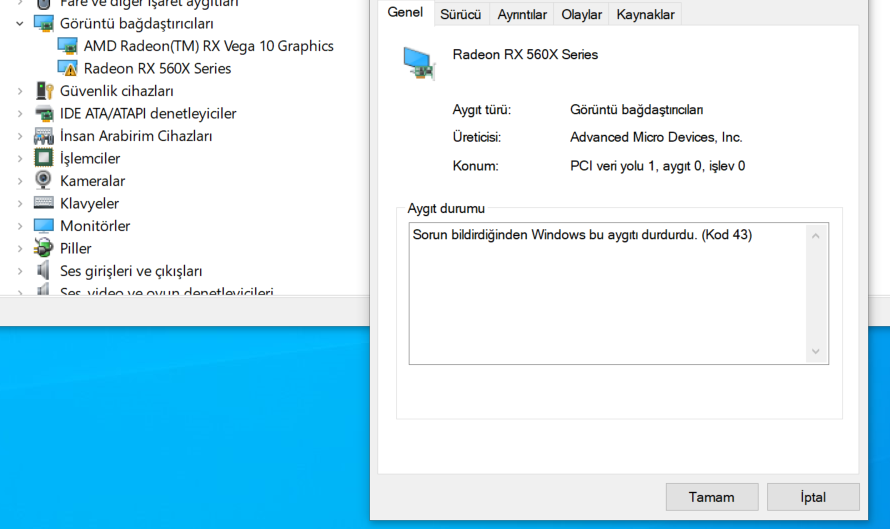Click the Ses girişleri ve çıkışları speaker icon
890x529 pixels.
[x=44, y=271]
